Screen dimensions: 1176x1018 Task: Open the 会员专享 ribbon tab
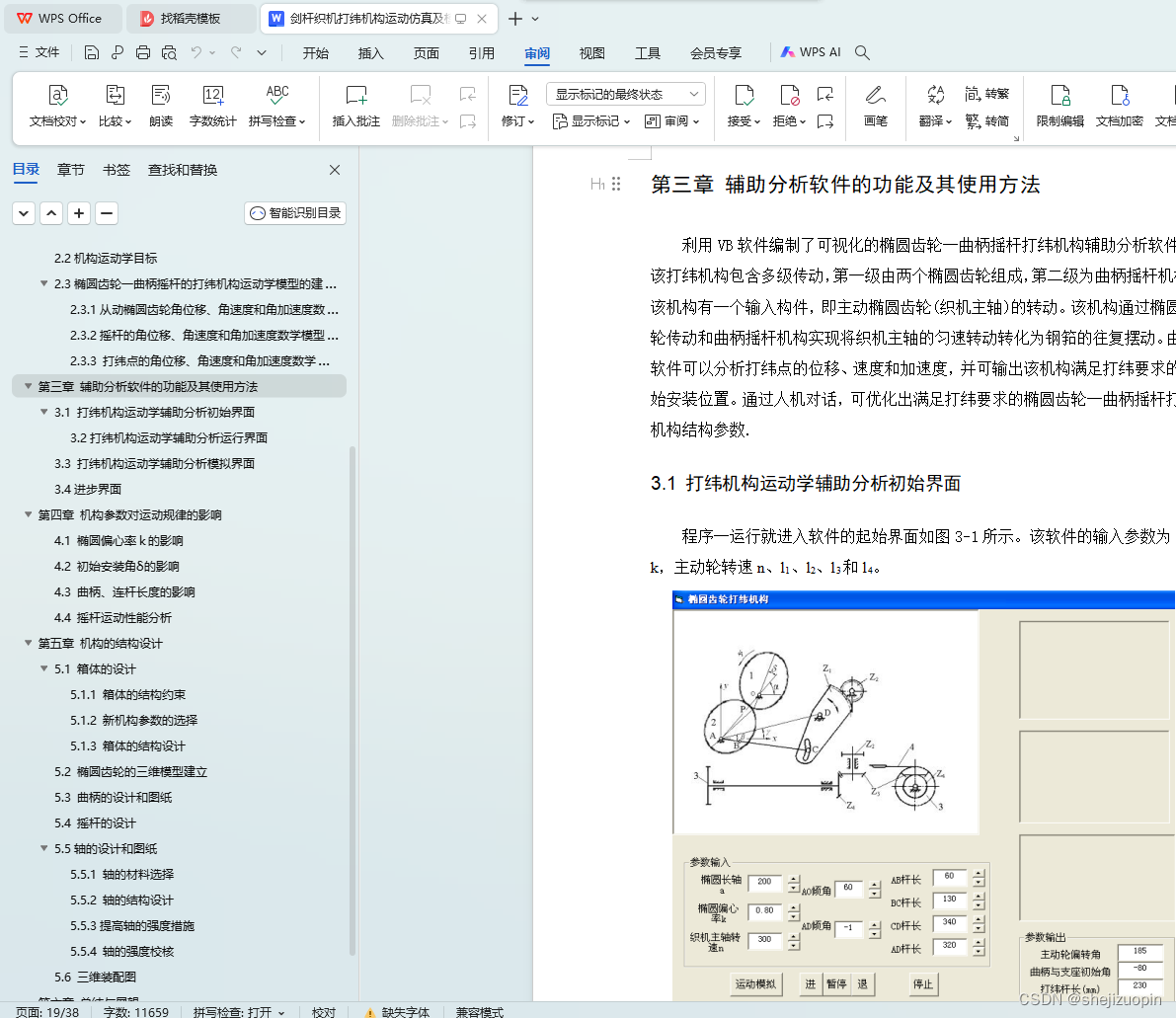[716, 53]
